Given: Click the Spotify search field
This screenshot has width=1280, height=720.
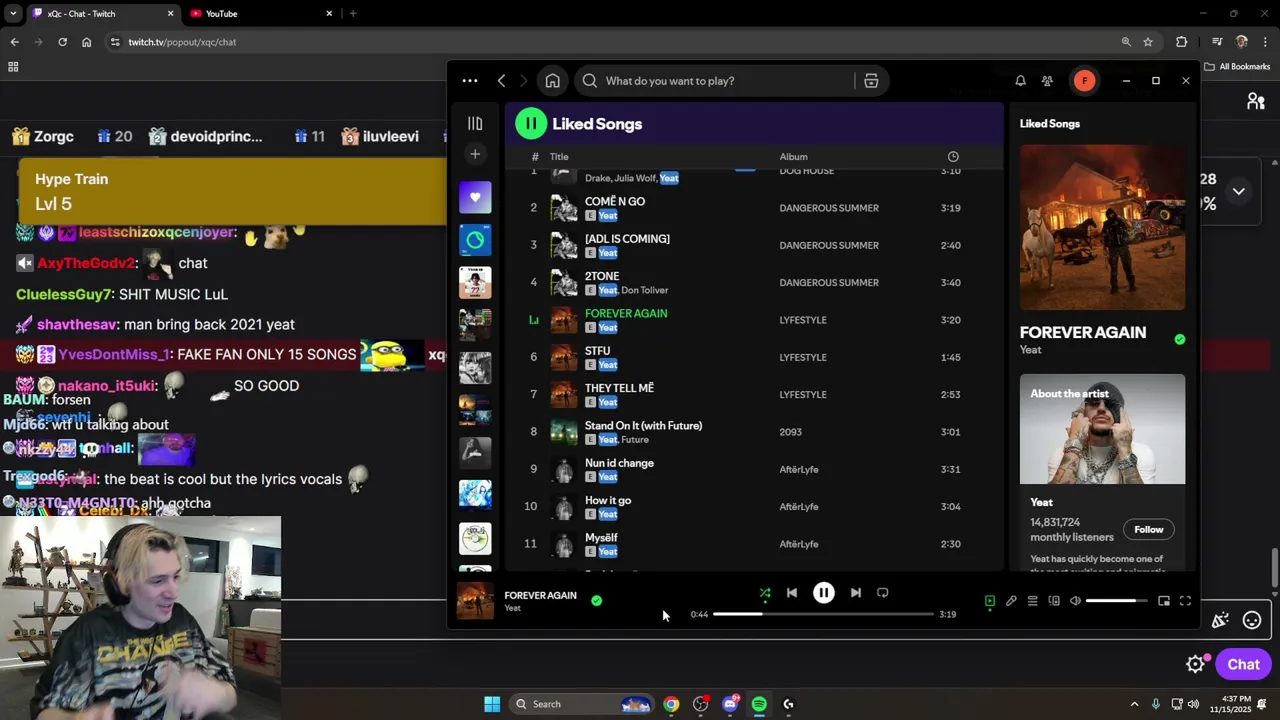Looking at the screenshot, I should point(714,81).
